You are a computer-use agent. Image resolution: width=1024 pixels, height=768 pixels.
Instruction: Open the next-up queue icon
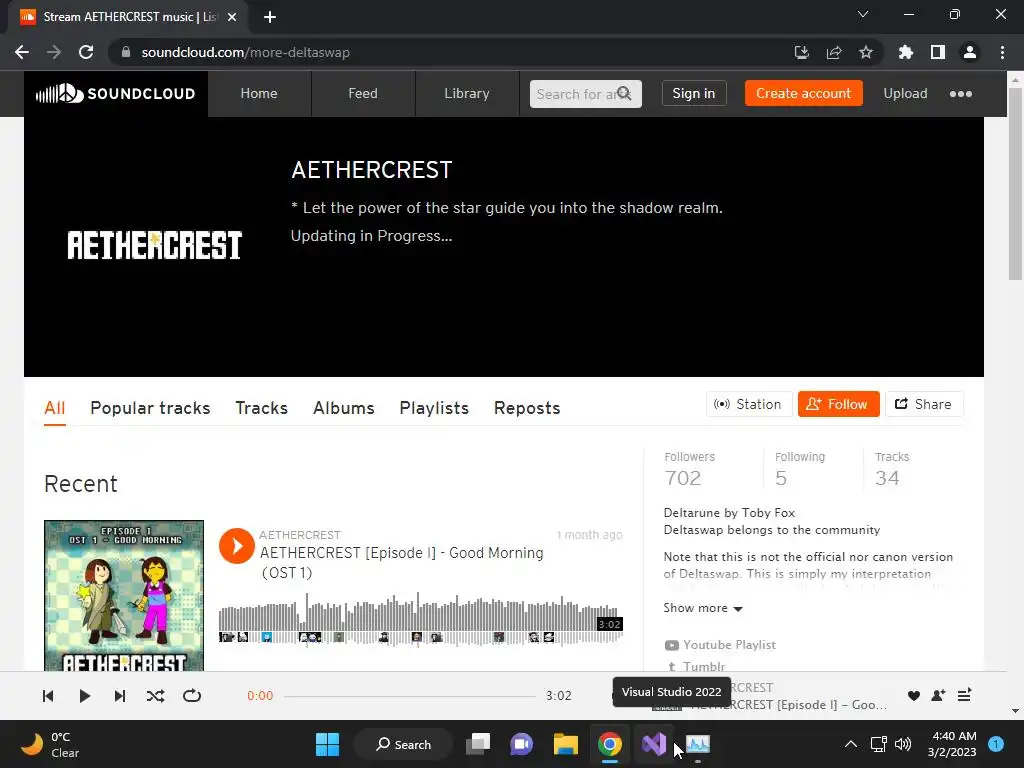(x=965, y=696)
